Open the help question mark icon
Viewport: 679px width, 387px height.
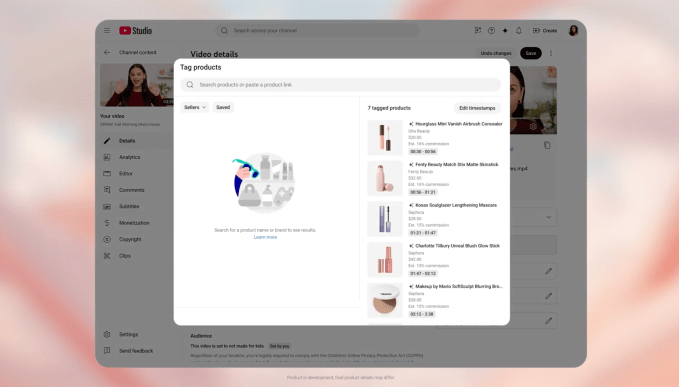click(491, 31)
